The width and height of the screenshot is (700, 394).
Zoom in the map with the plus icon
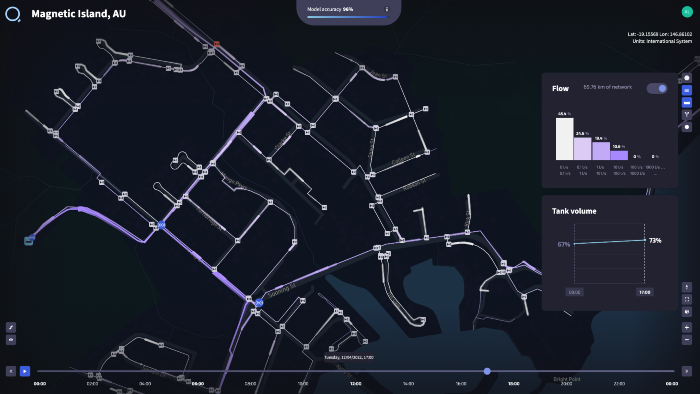pos(687,327)
